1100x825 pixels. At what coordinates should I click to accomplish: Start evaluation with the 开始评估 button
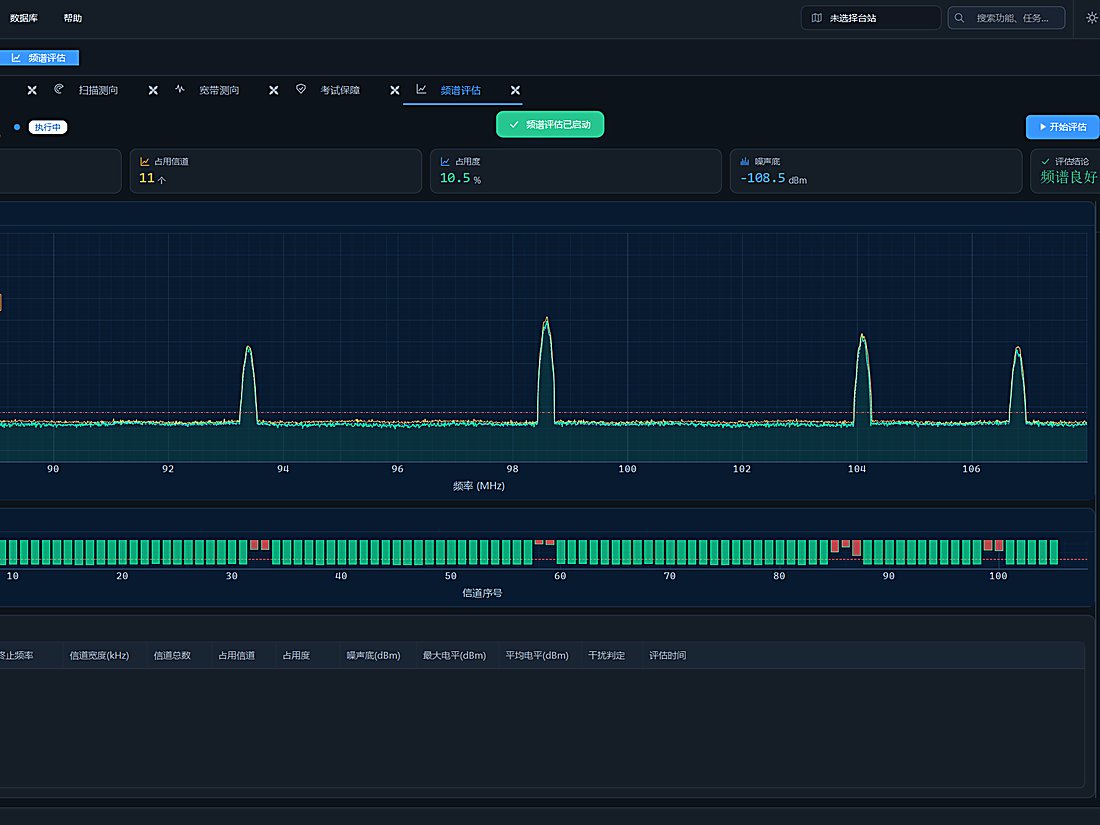1062,127
